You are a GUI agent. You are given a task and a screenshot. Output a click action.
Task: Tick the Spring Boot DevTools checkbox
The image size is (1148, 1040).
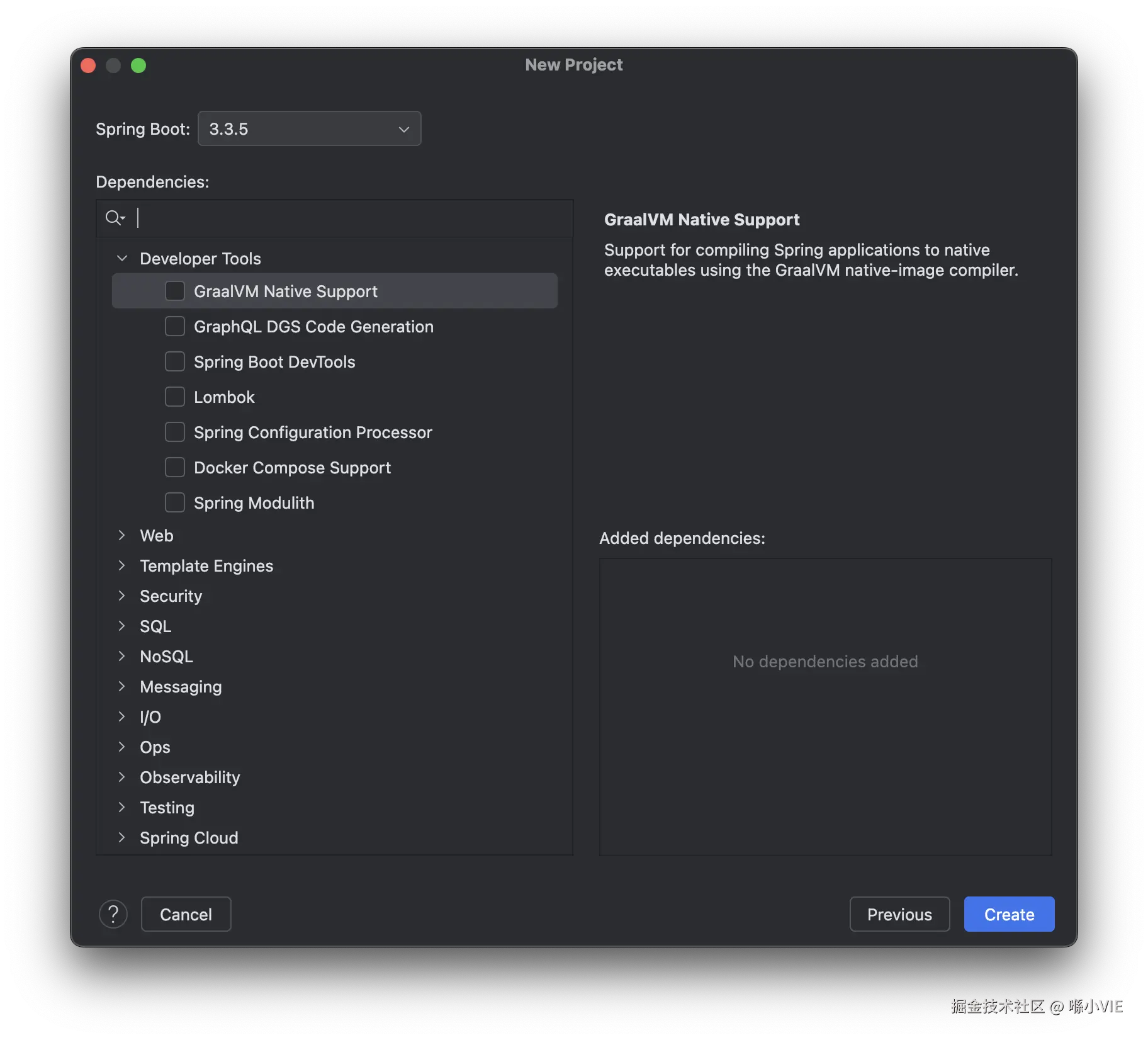click(175, 361)
